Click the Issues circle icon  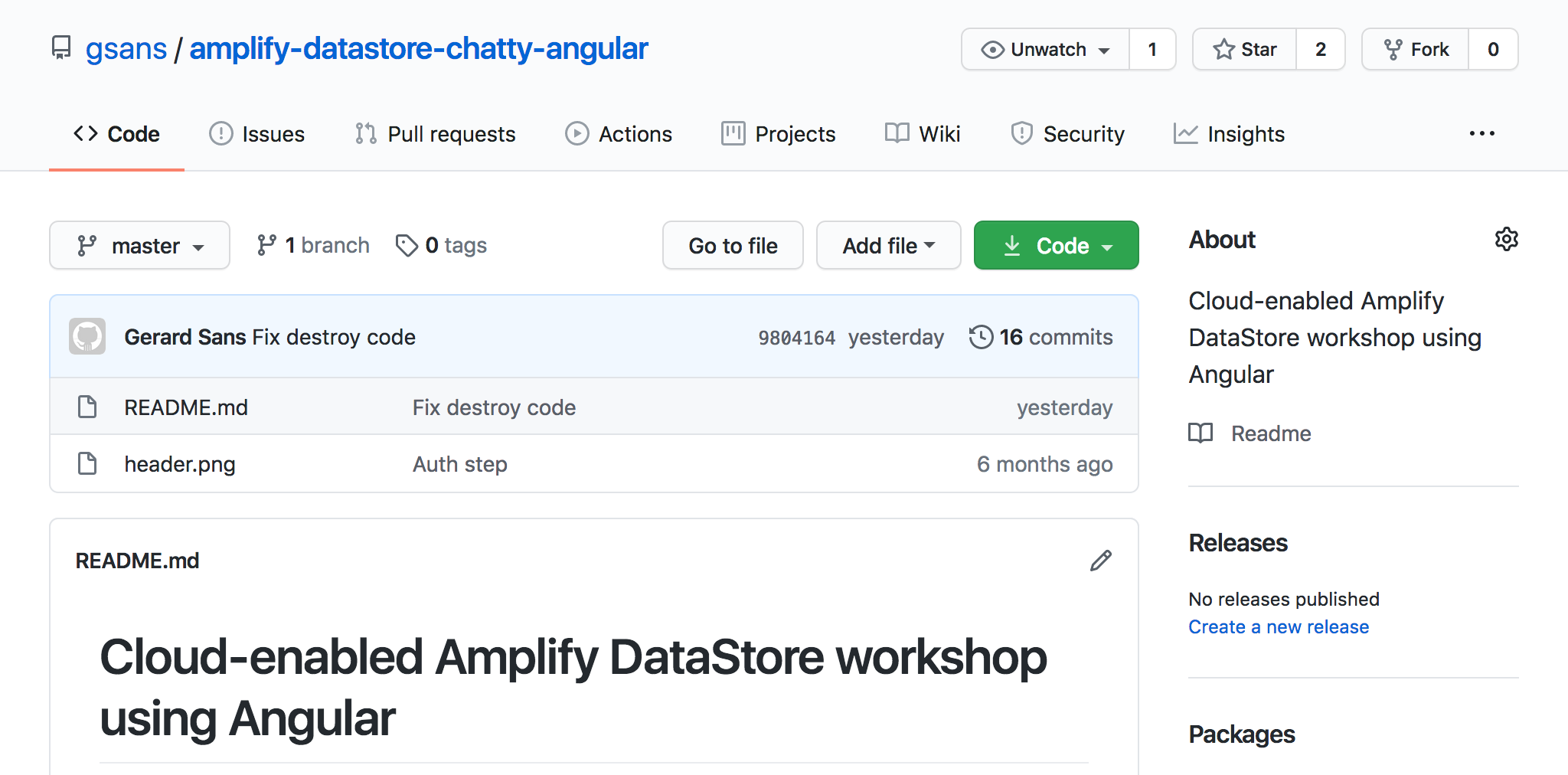(220, 133)
